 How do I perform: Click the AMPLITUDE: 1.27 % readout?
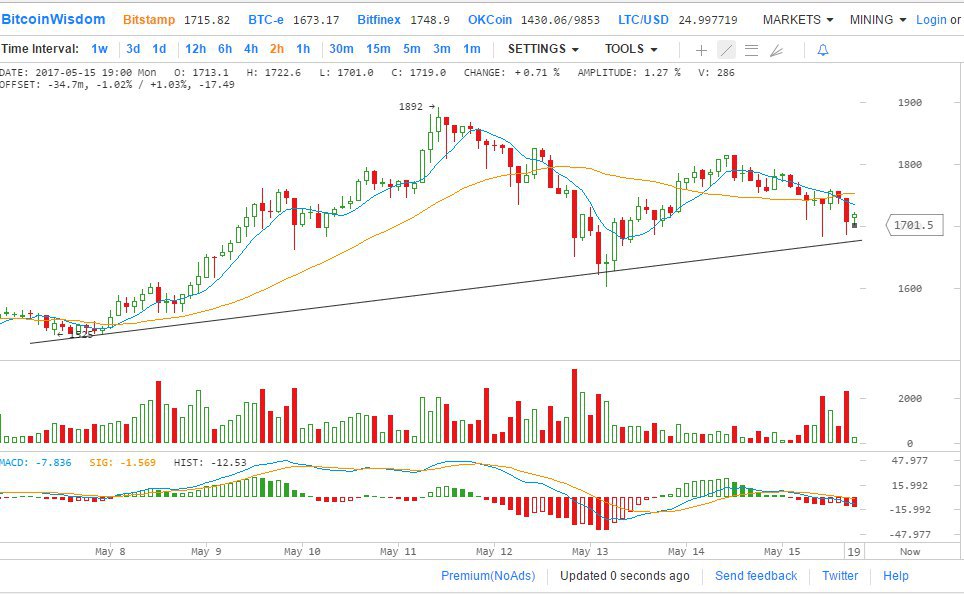coord(629,73)
